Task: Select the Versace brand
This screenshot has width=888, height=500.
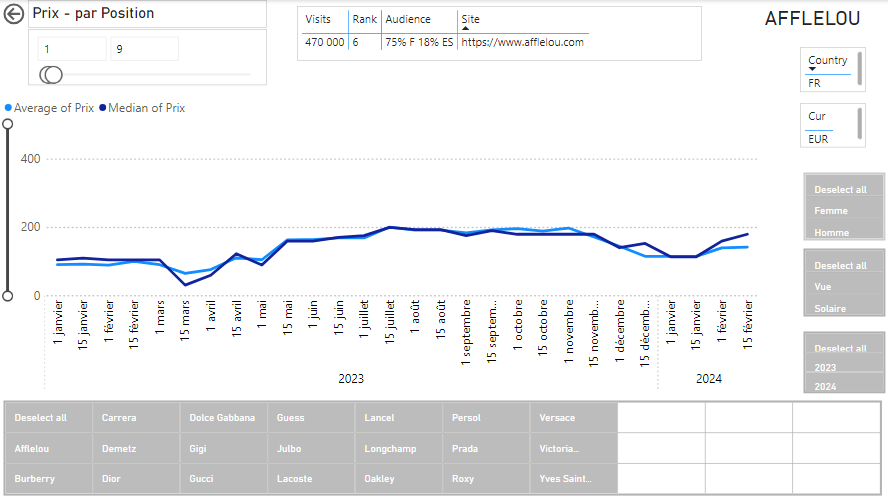Action: pyautogui.click(x=573, y=417)
